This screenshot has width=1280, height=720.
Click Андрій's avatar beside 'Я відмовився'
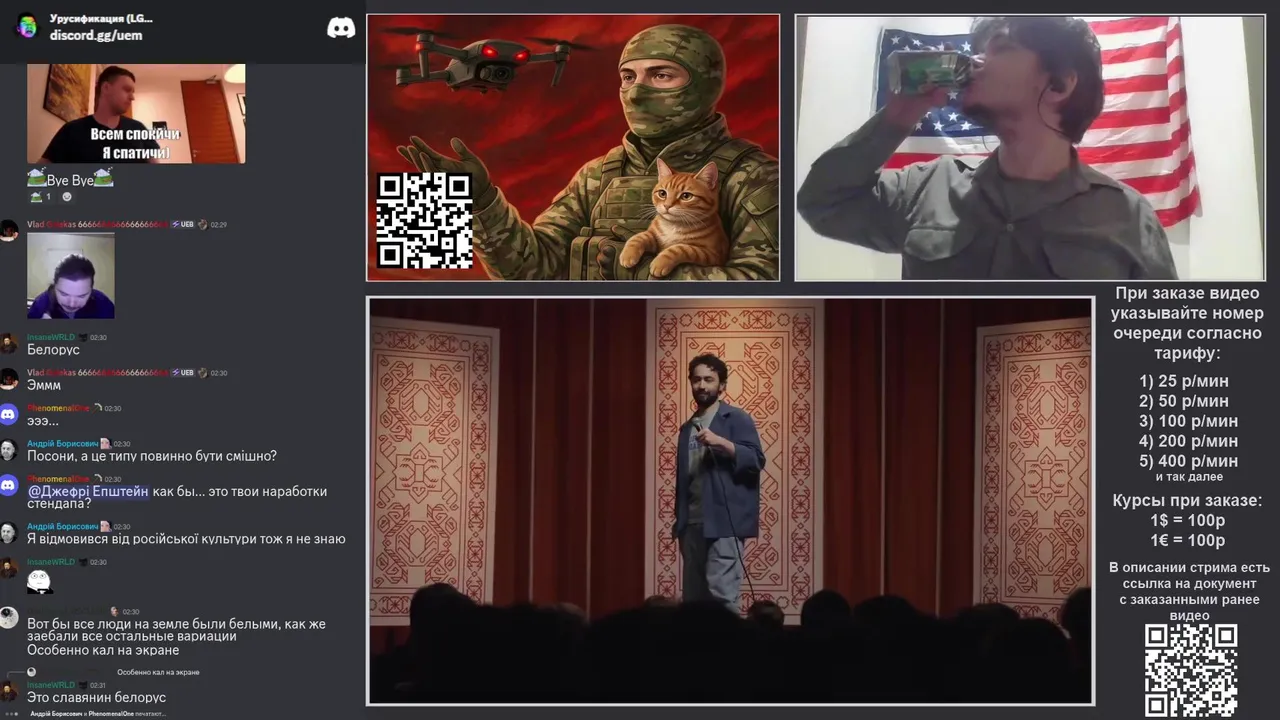click(9, 533)
